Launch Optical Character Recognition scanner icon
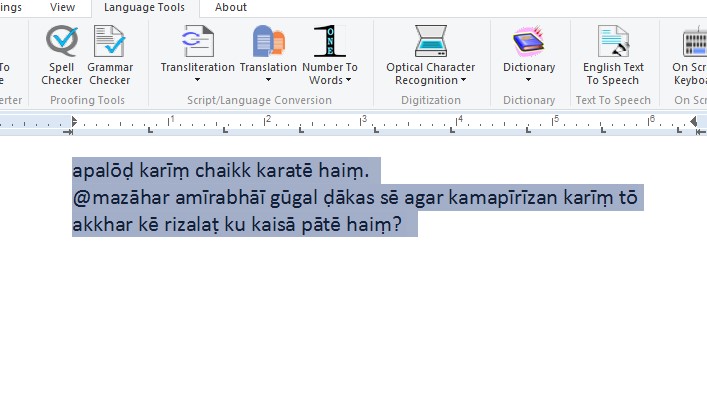Image resolution: width=707 pixels, height=409 pixels. 431,42
